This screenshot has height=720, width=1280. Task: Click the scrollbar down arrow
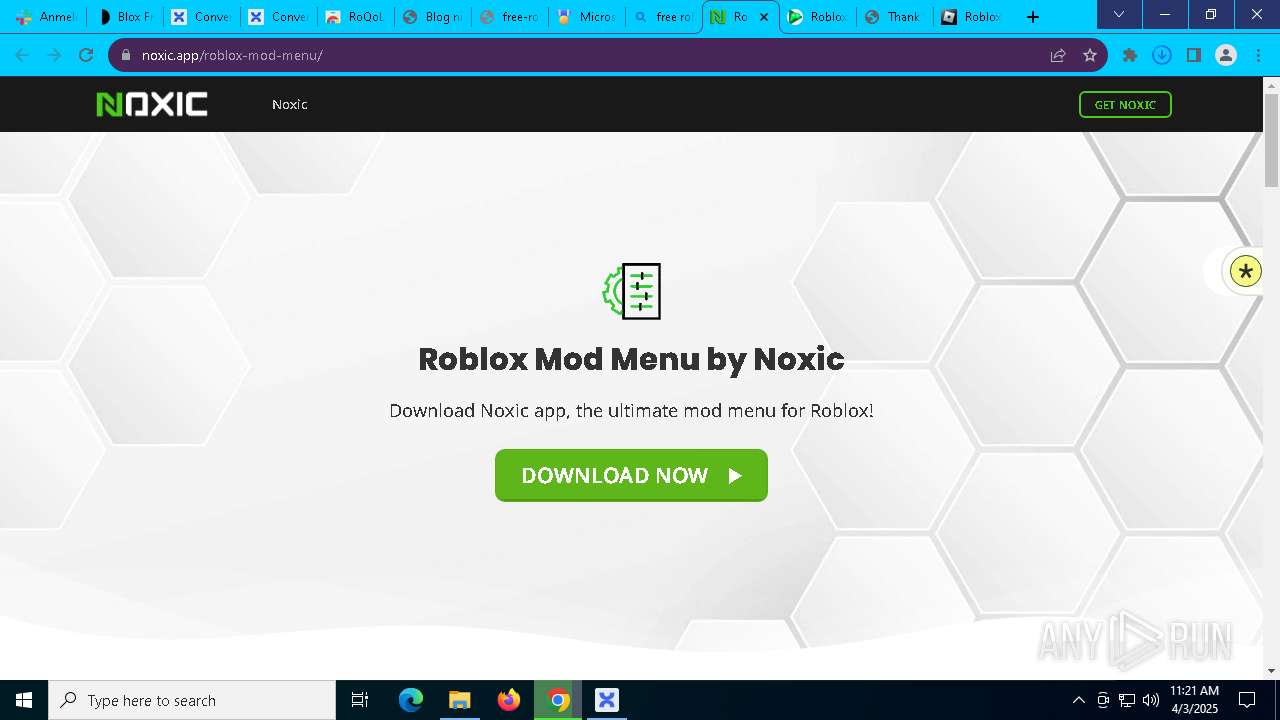pyautogui.click(x=1271, y=671)
